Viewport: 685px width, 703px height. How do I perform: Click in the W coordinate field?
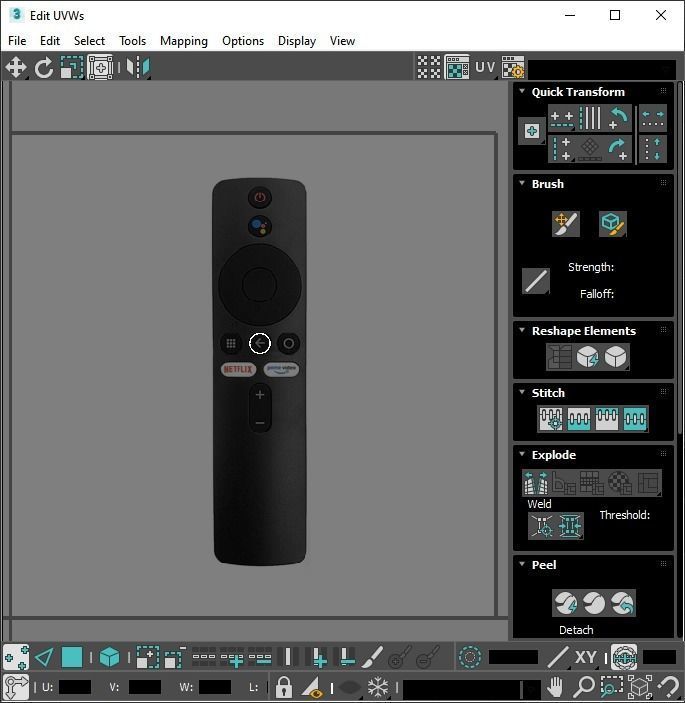coord(215,687)
